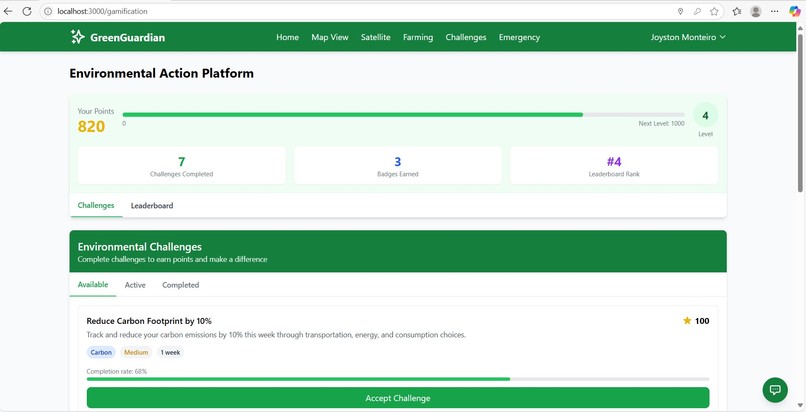
Task: Click the site info icon in address bar
Action: point(48,11)
